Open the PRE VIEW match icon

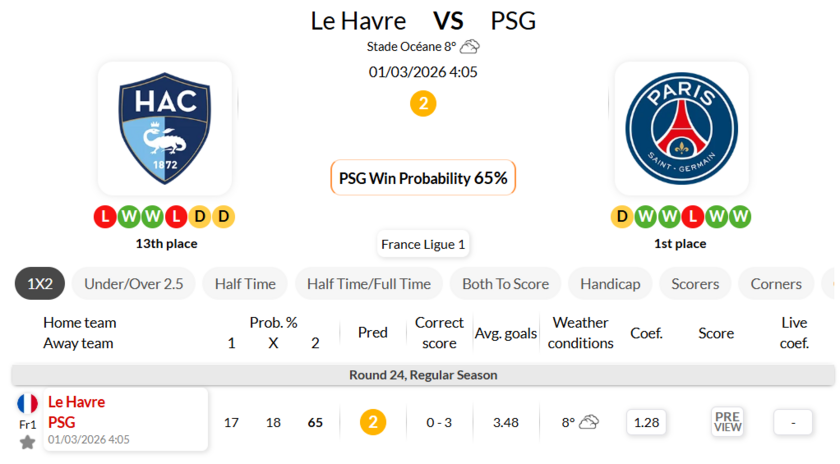(x=727, y=422)
